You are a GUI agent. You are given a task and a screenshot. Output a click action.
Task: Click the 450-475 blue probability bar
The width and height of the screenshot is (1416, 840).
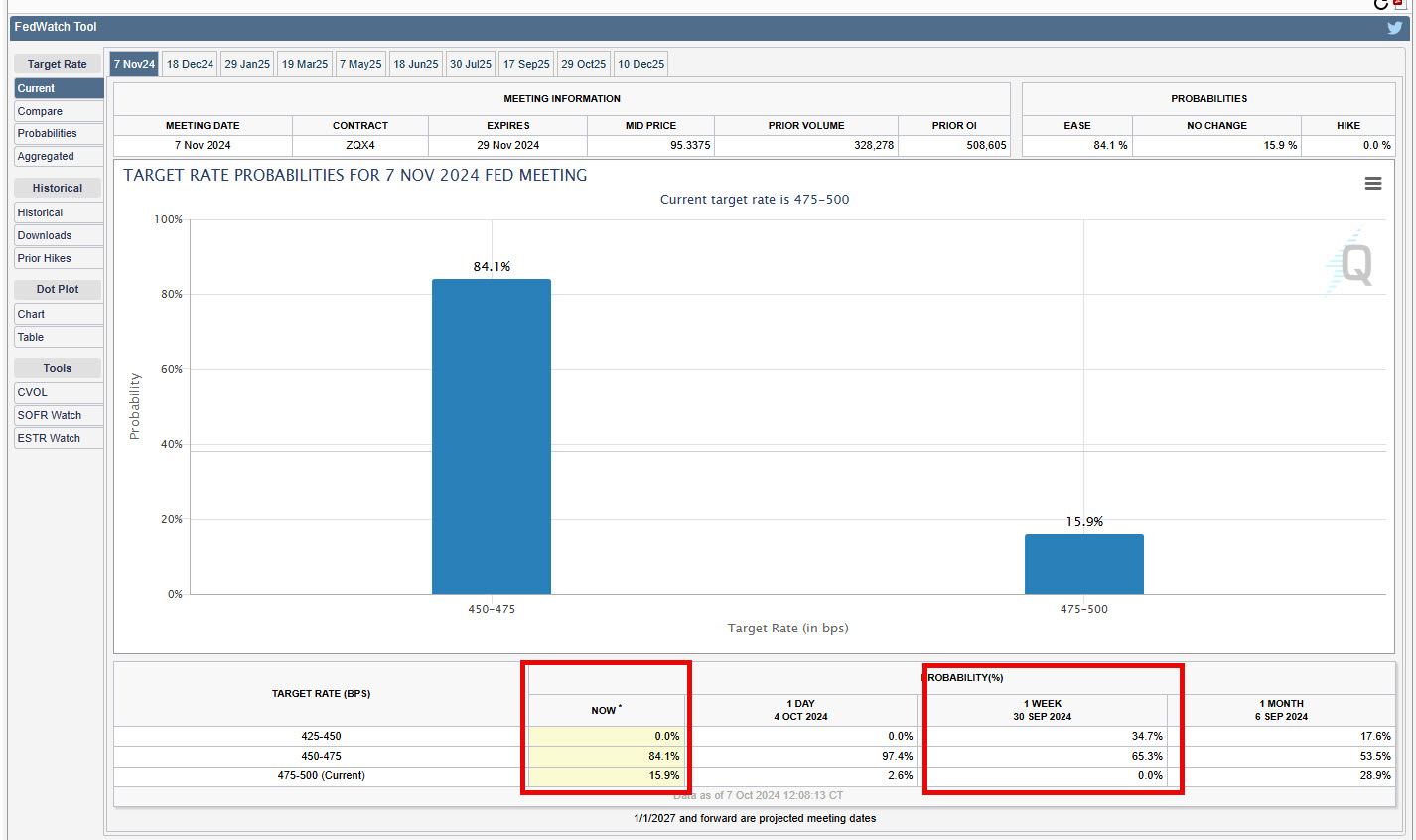click(492, 437)
